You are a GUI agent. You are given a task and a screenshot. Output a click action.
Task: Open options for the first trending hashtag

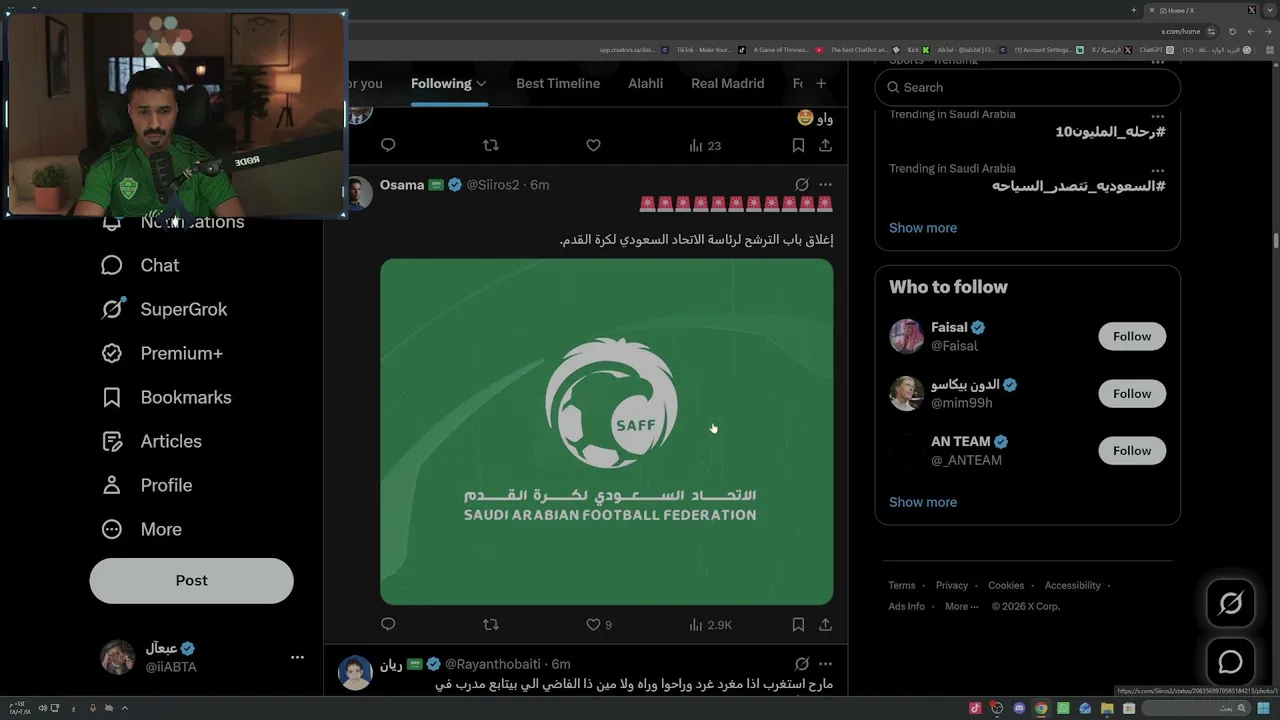click(x=1157, y=115)
